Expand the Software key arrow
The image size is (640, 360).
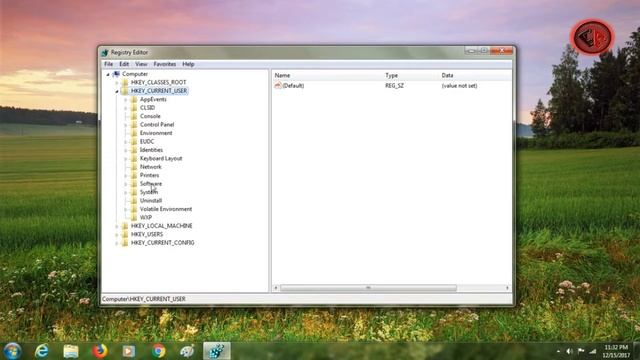pyautogui.click(x=126, y=184)
